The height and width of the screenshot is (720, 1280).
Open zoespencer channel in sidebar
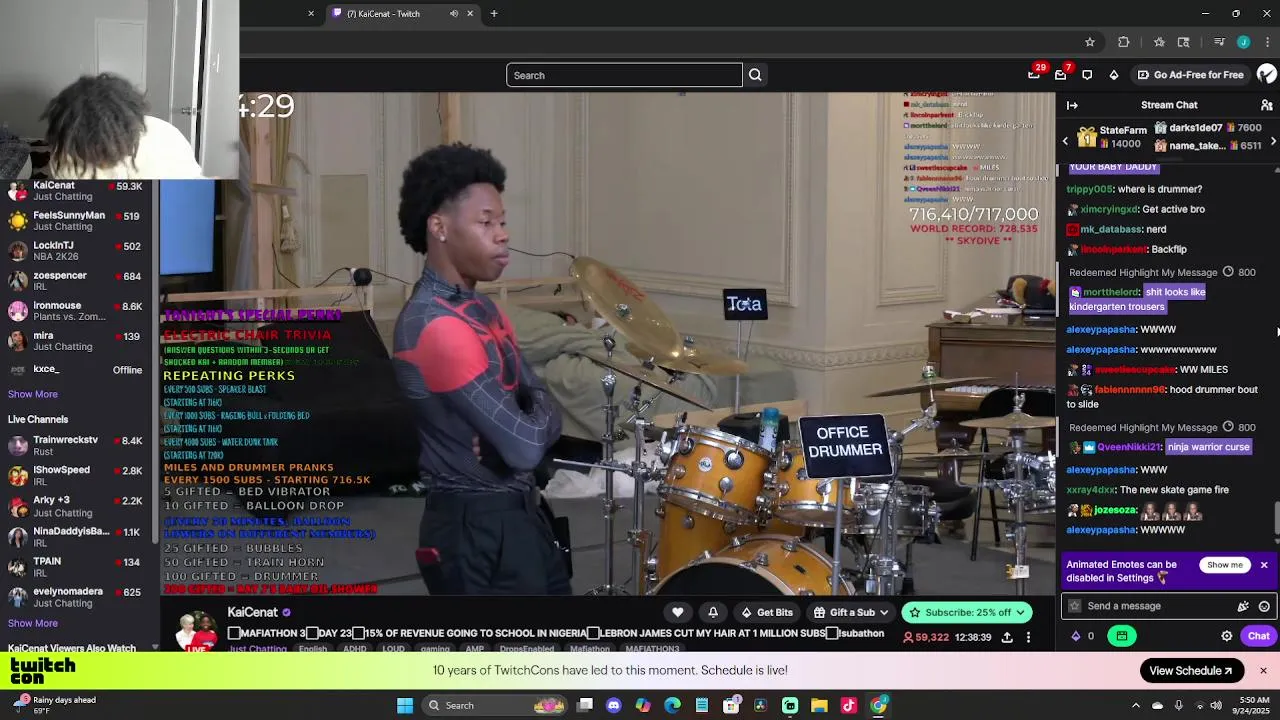coord(75,281)
